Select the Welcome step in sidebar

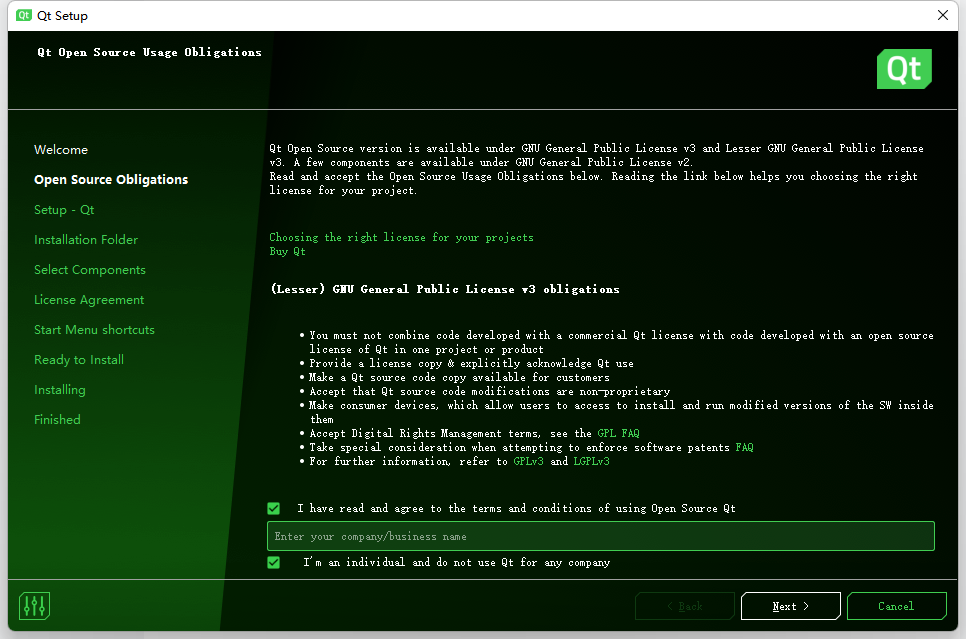tap(61, 150)
